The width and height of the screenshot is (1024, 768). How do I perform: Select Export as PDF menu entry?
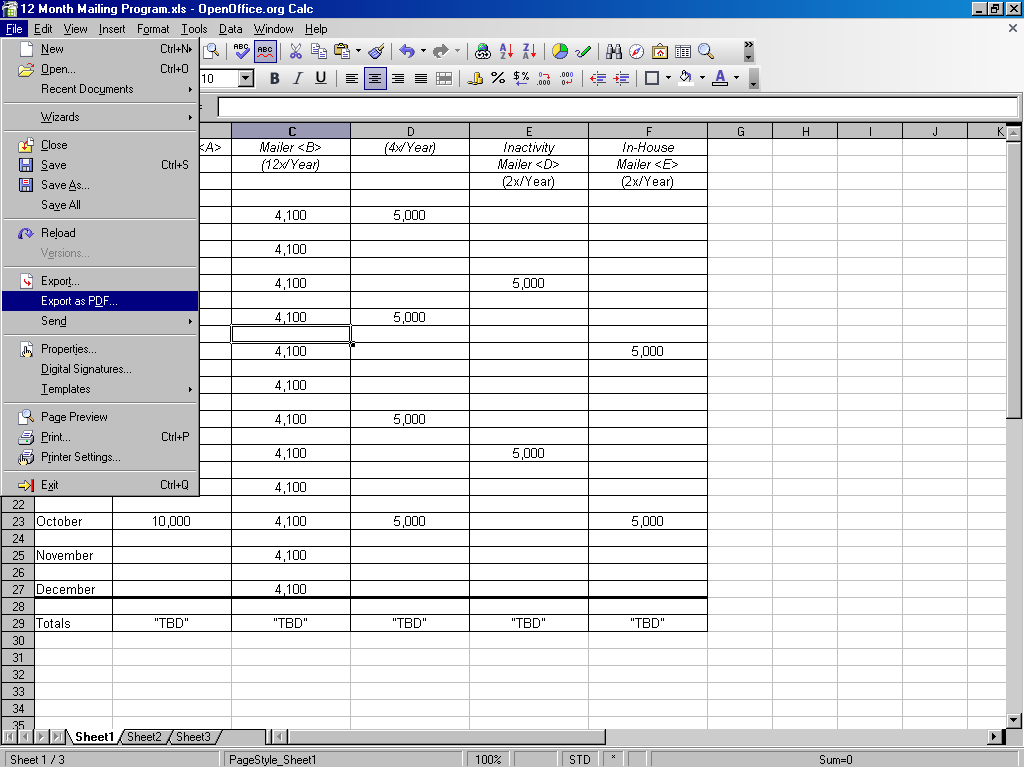(x=79, y=301)
